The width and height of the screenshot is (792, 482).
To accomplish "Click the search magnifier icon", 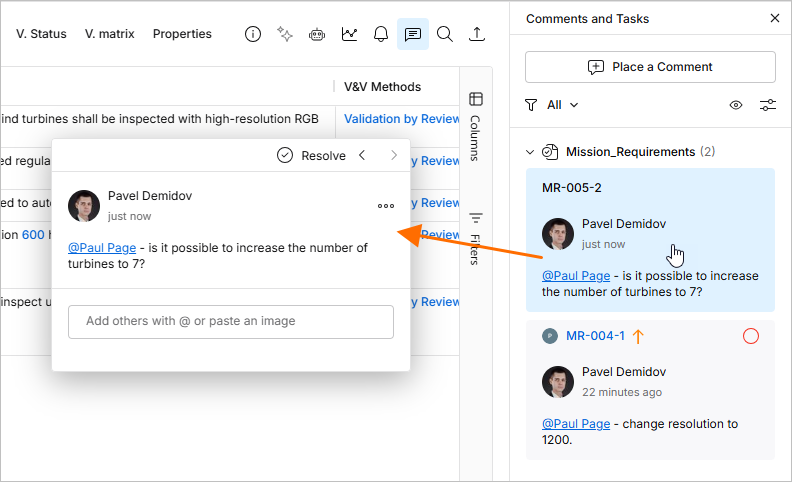I will [444, 34].
